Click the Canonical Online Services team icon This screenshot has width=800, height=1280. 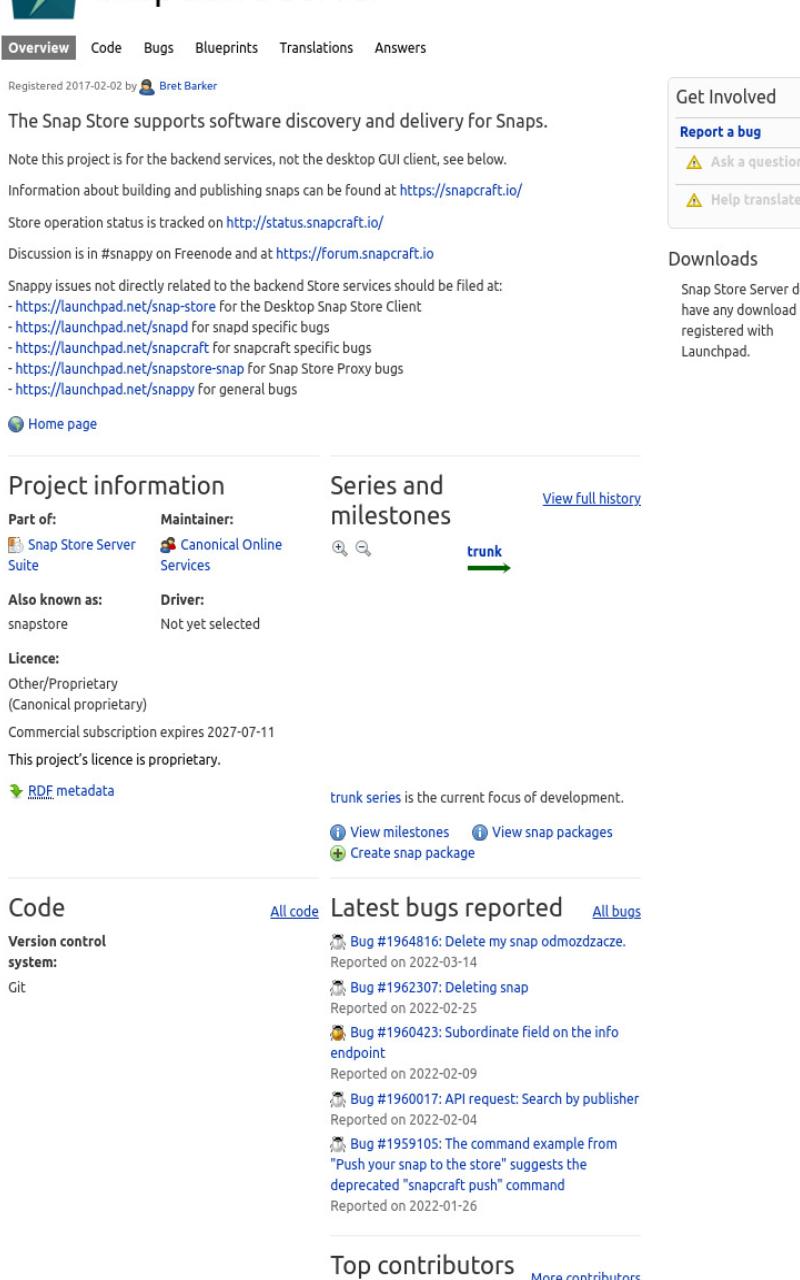[168, 545]
